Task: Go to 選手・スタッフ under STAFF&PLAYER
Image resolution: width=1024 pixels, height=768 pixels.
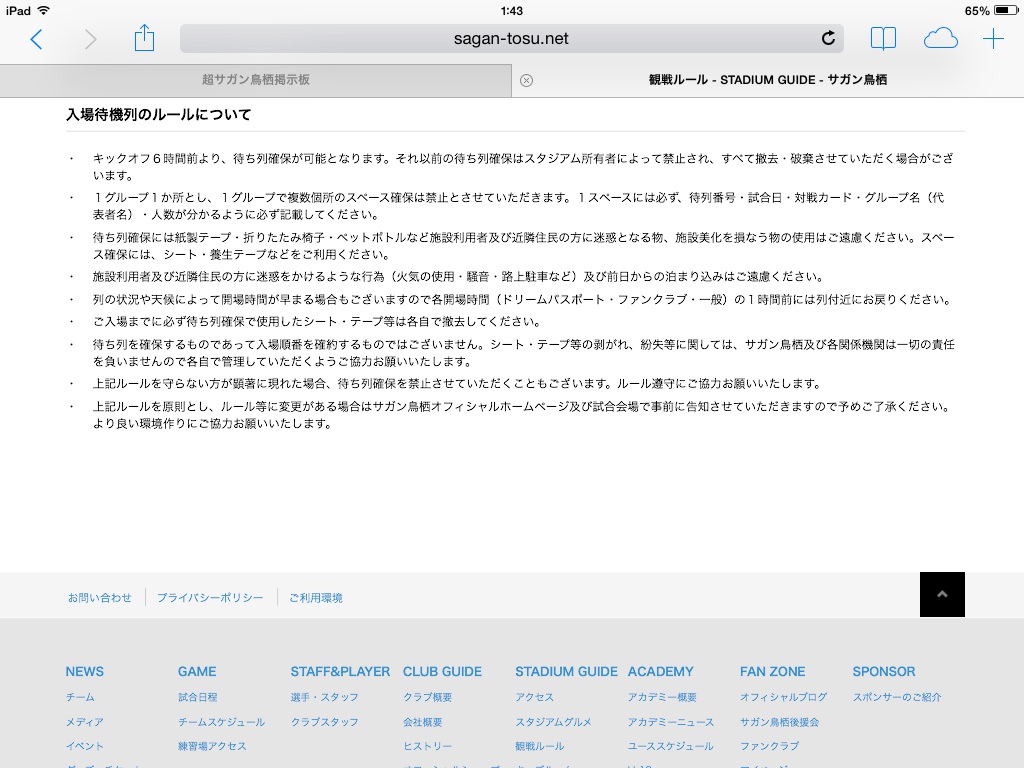Action: click(324, 697)
